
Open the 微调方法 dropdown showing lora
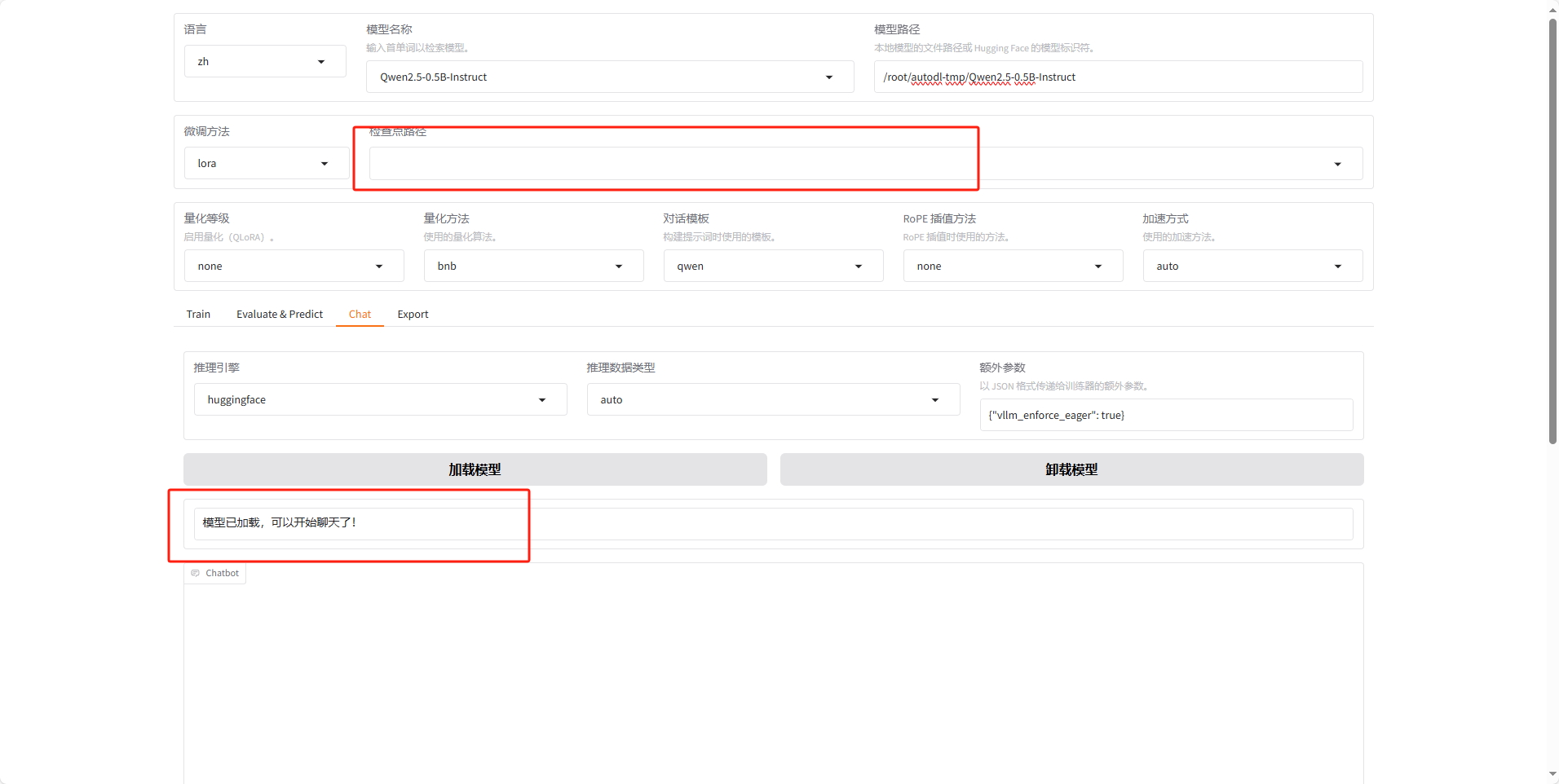(x=267, y=164)
